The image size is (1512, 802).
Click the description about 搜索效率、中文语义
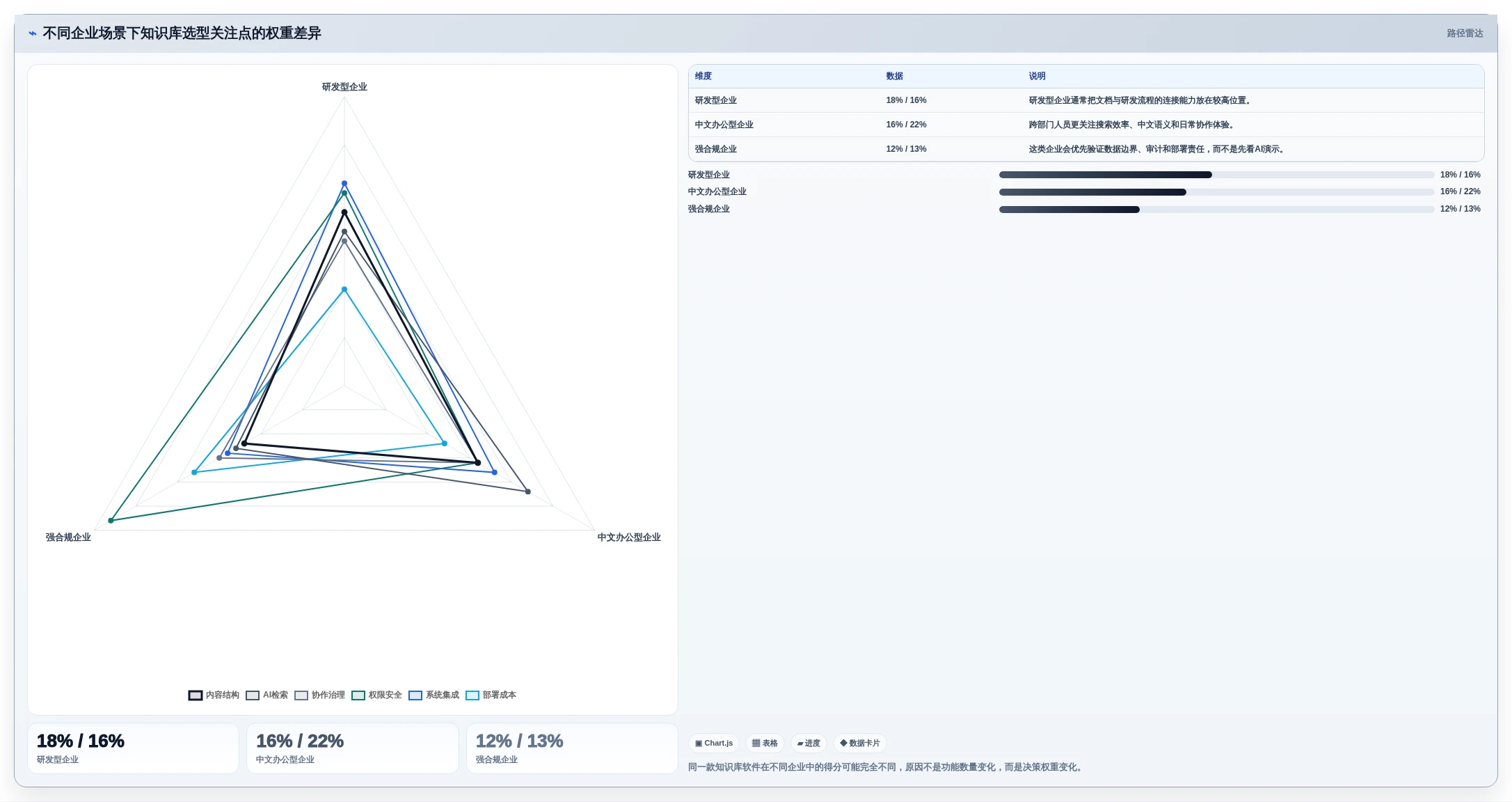1133,125
